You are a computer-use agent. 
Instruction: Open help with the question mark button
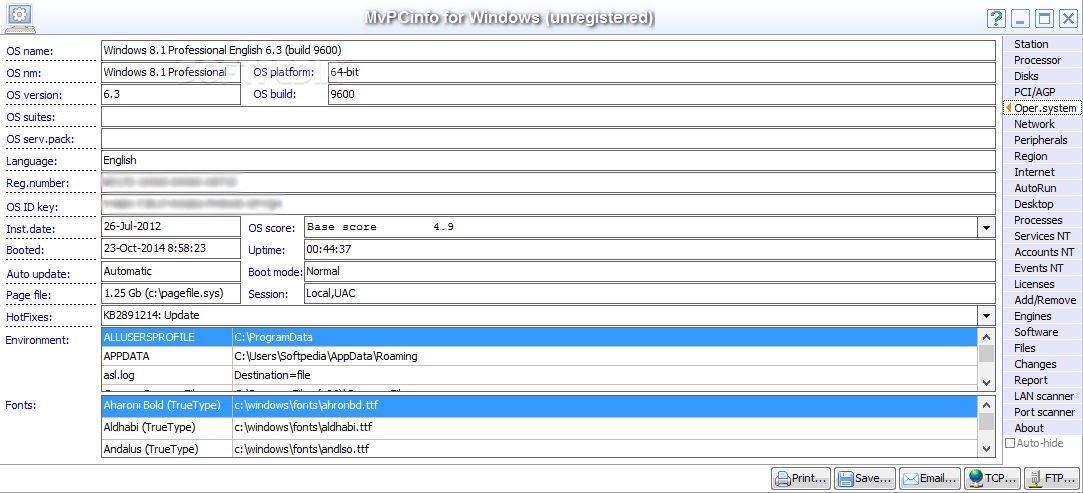(x=995, y=19)
